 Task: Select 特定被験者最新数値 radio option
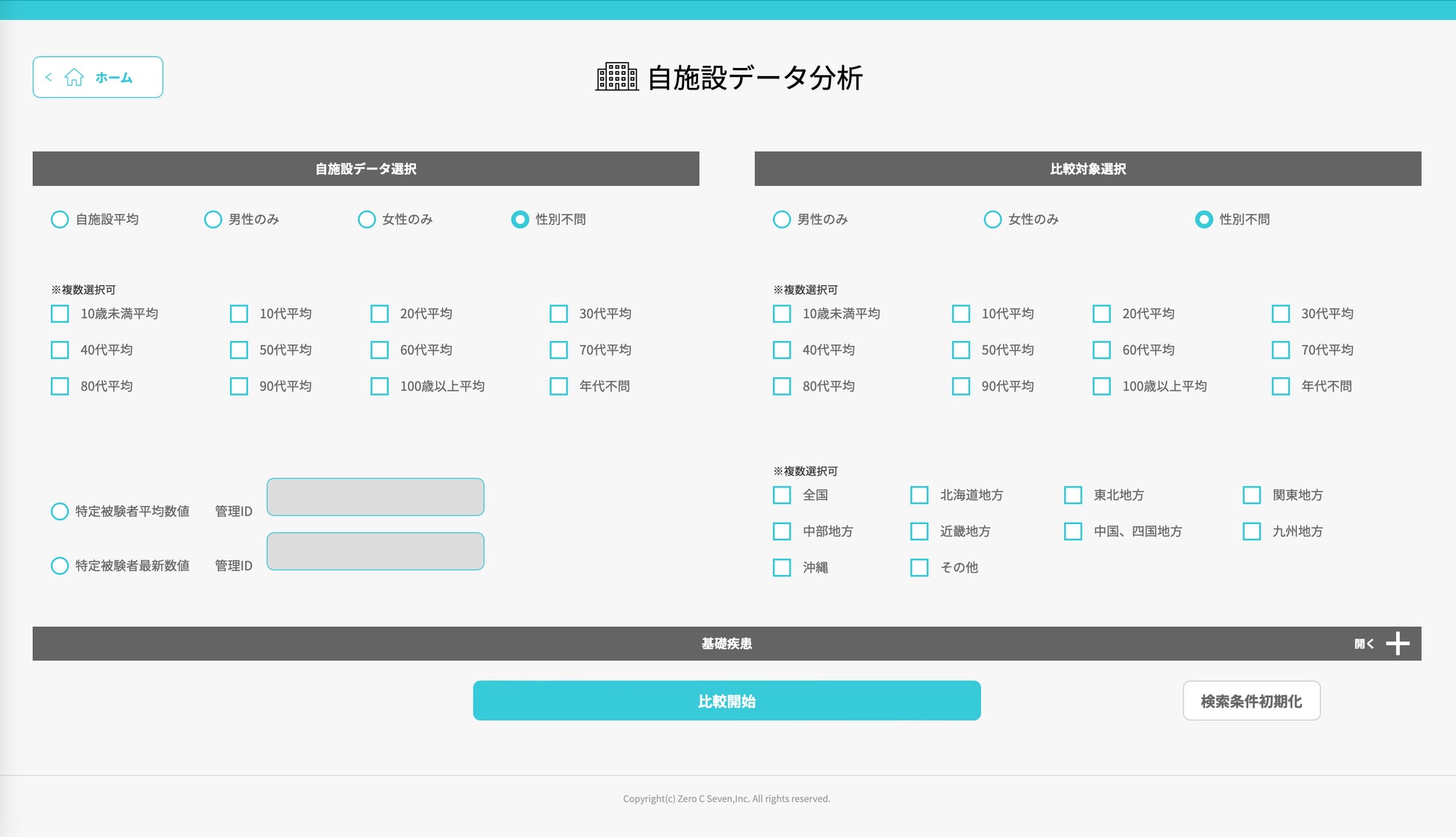(60, 566)
